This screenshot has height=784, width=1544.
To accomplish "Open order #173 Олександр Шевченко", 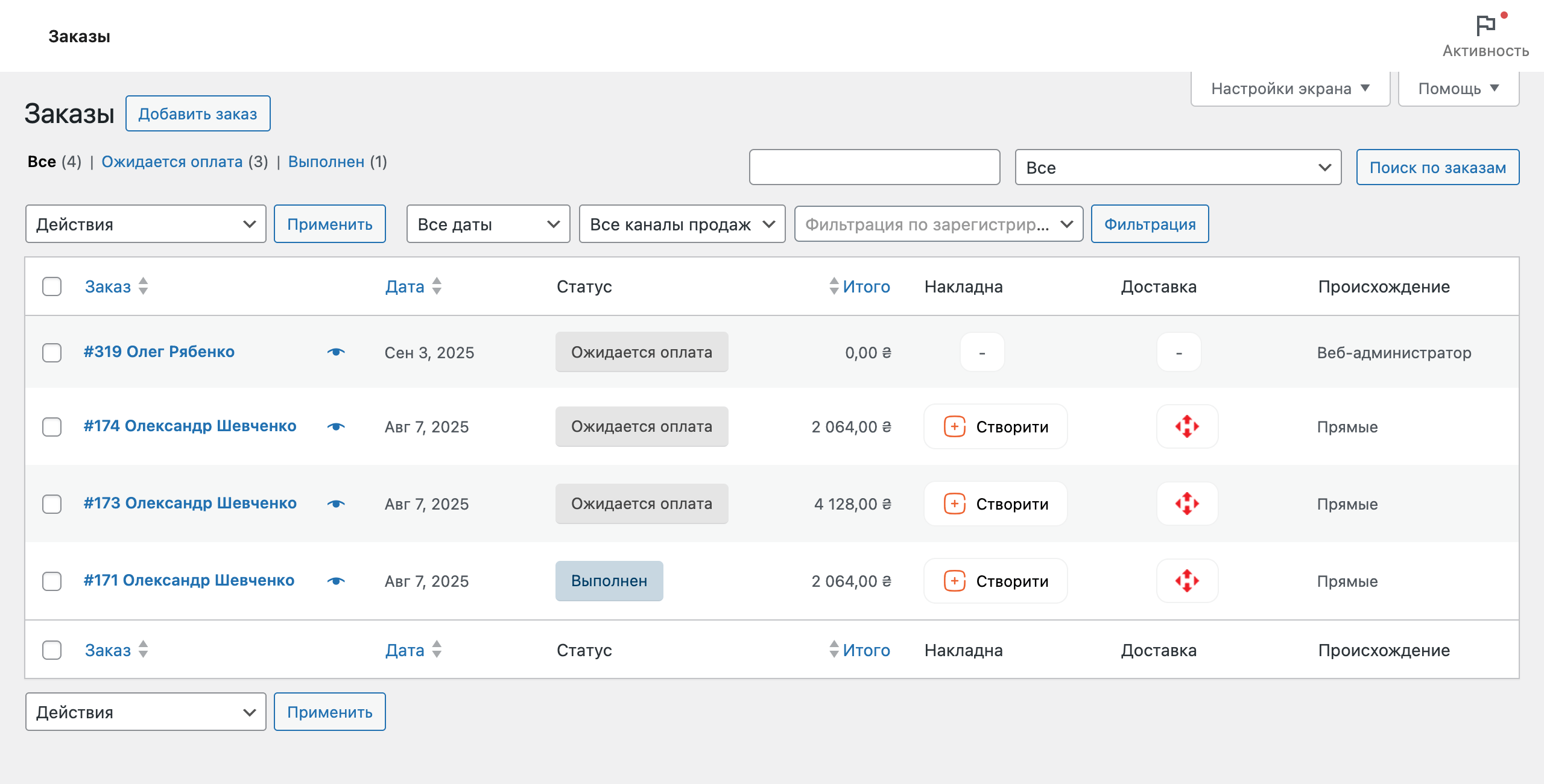I will pos(190,504).
